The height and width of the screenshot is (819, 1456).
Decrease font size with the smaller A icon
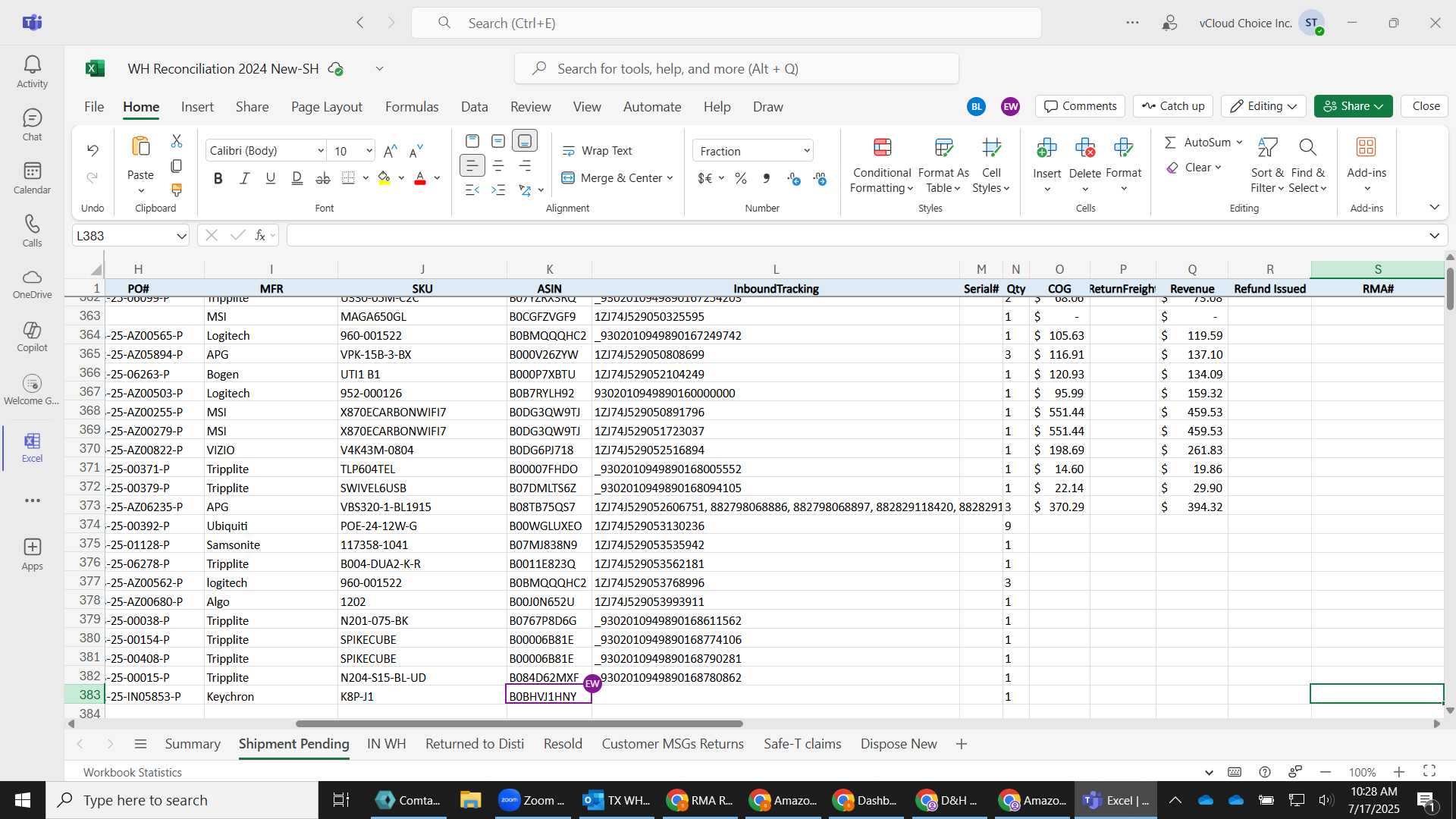[416, 151]
